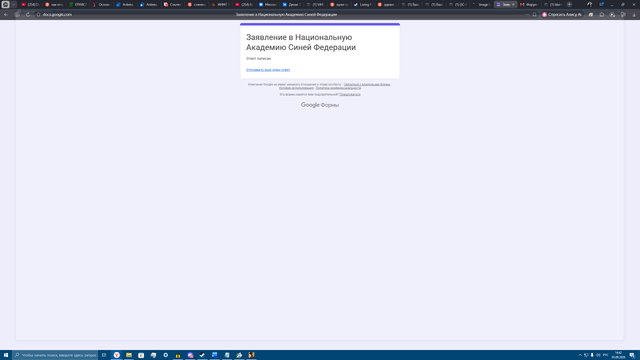Switch to the 'Image' tab

481,4
